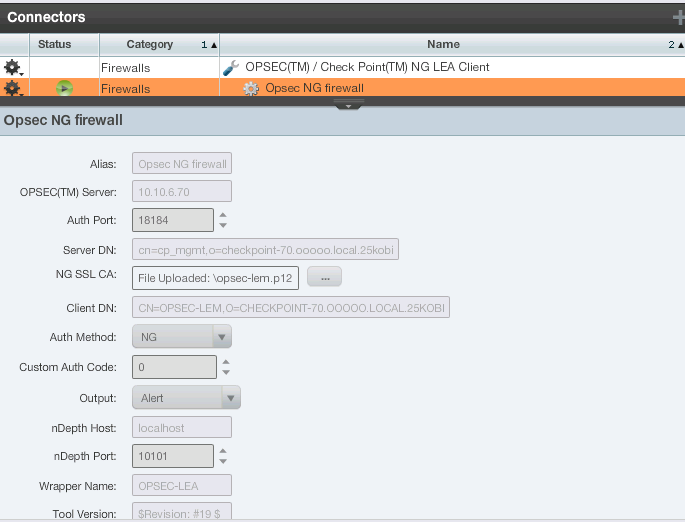The width and height of the screenshot is (685, 522).
Task: Click Firewalls category in the highlighted row
Action: (125, 89)
